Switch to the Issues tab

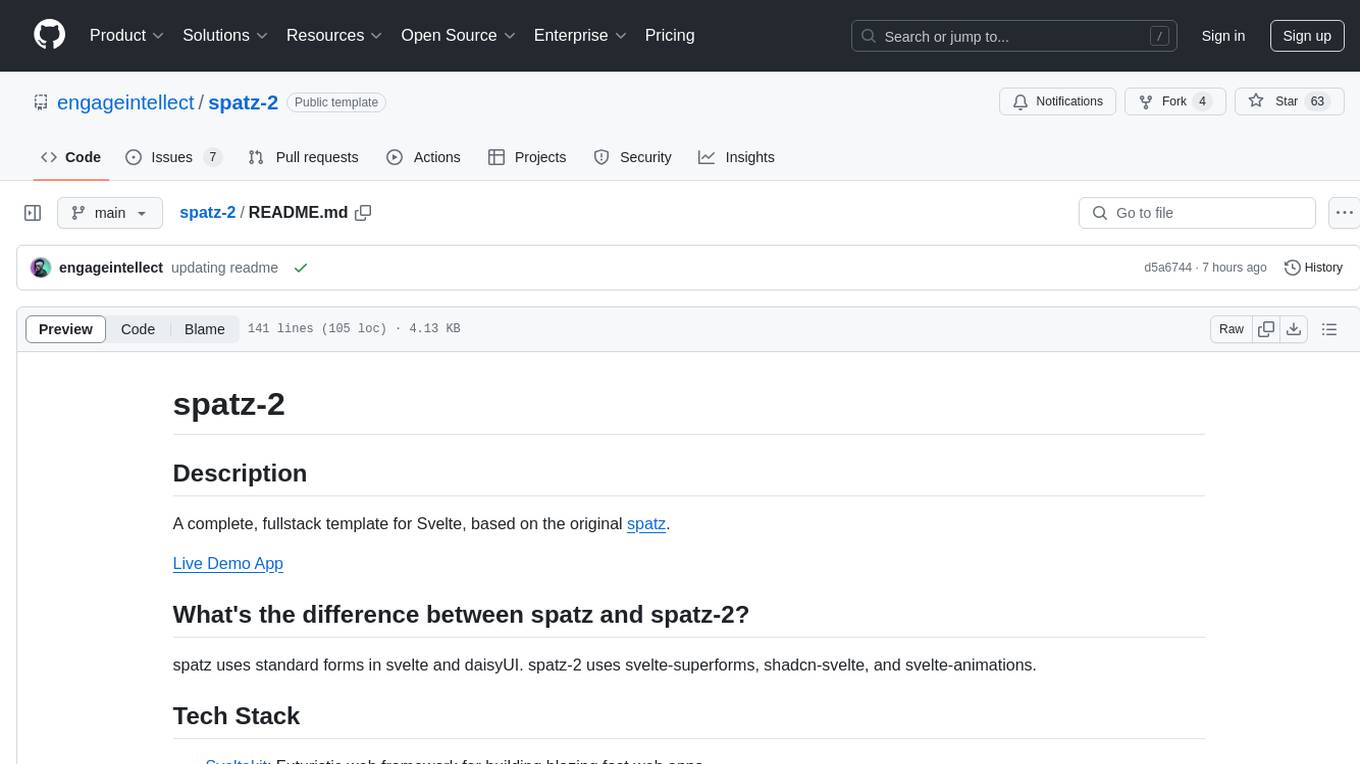pos(173,157)
